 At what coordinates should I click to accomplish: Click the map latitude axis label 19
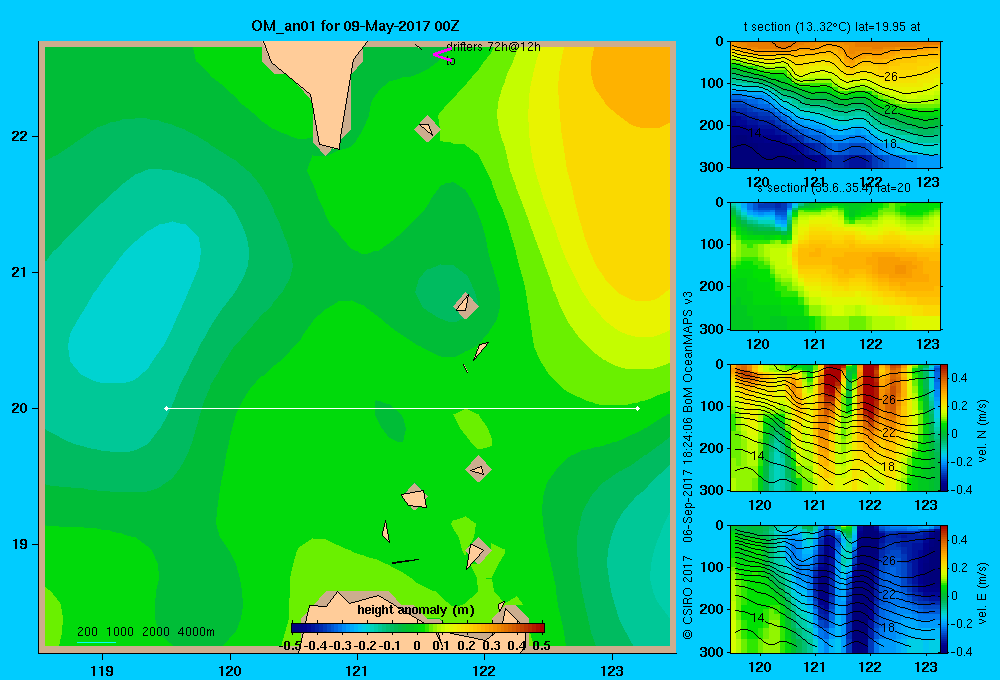coord(20,544)
